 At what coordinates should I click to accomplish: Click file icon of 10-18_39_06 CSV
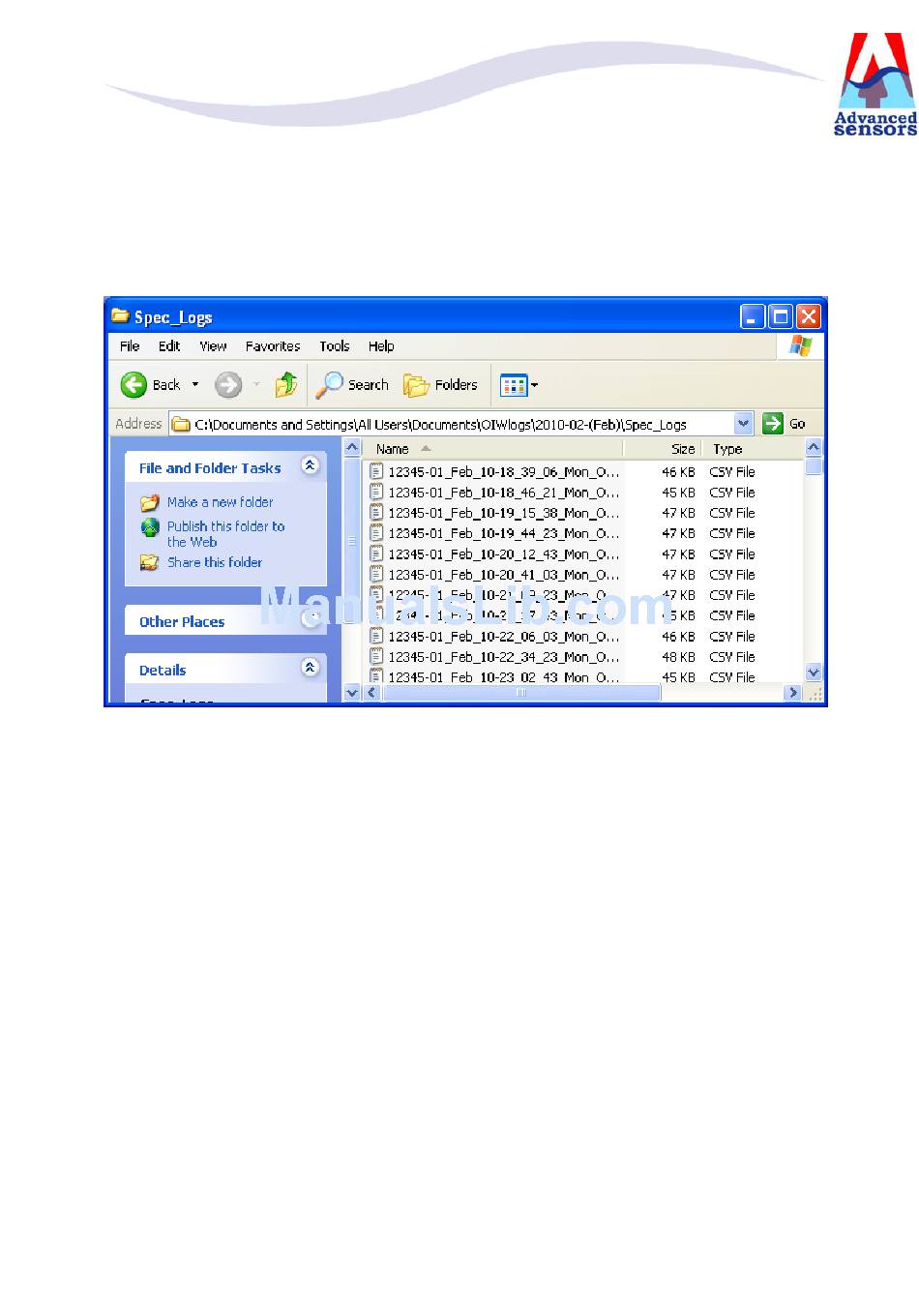click(376, 471)
